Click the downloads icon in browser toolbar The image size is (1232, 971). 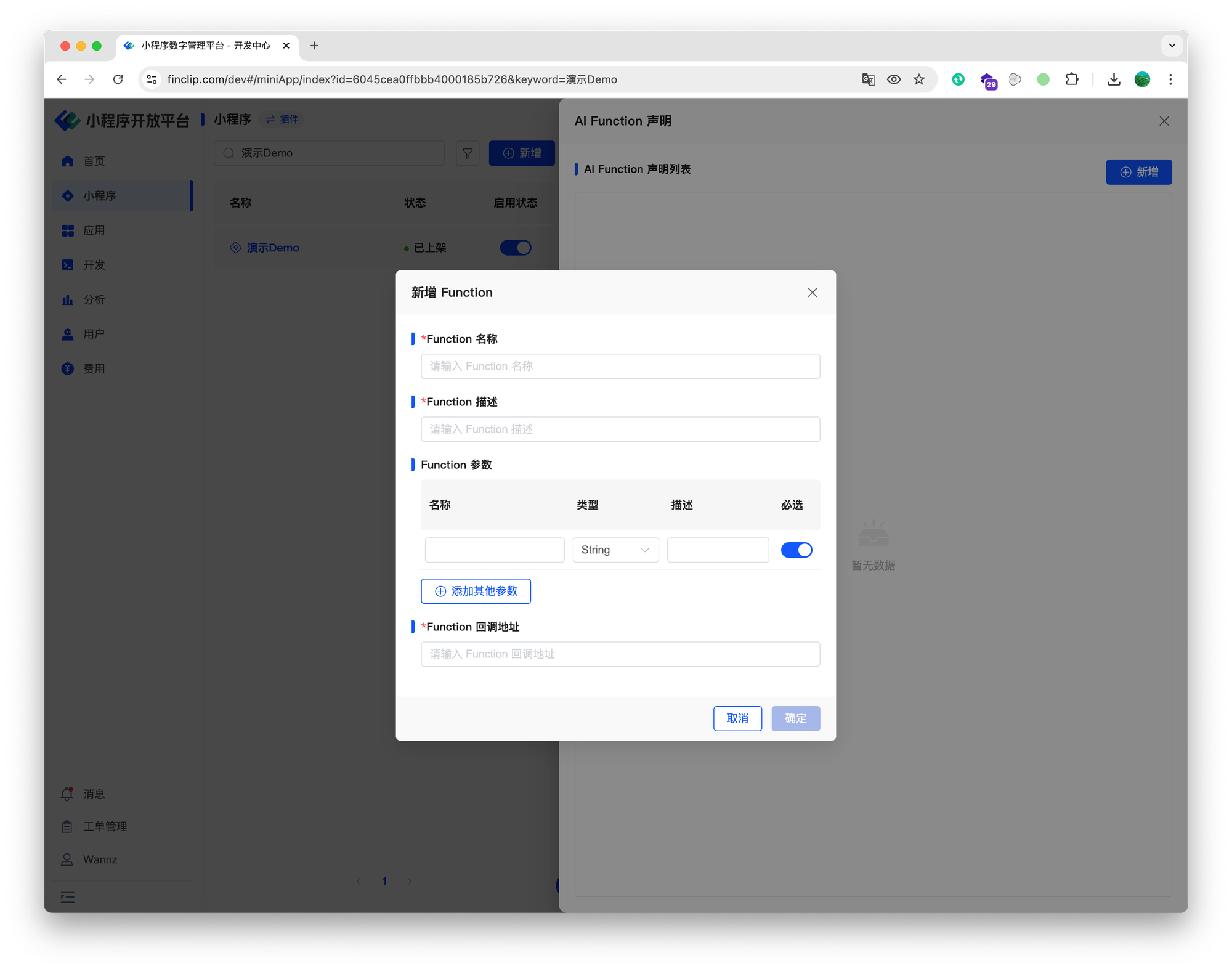tap(1114, 79)
